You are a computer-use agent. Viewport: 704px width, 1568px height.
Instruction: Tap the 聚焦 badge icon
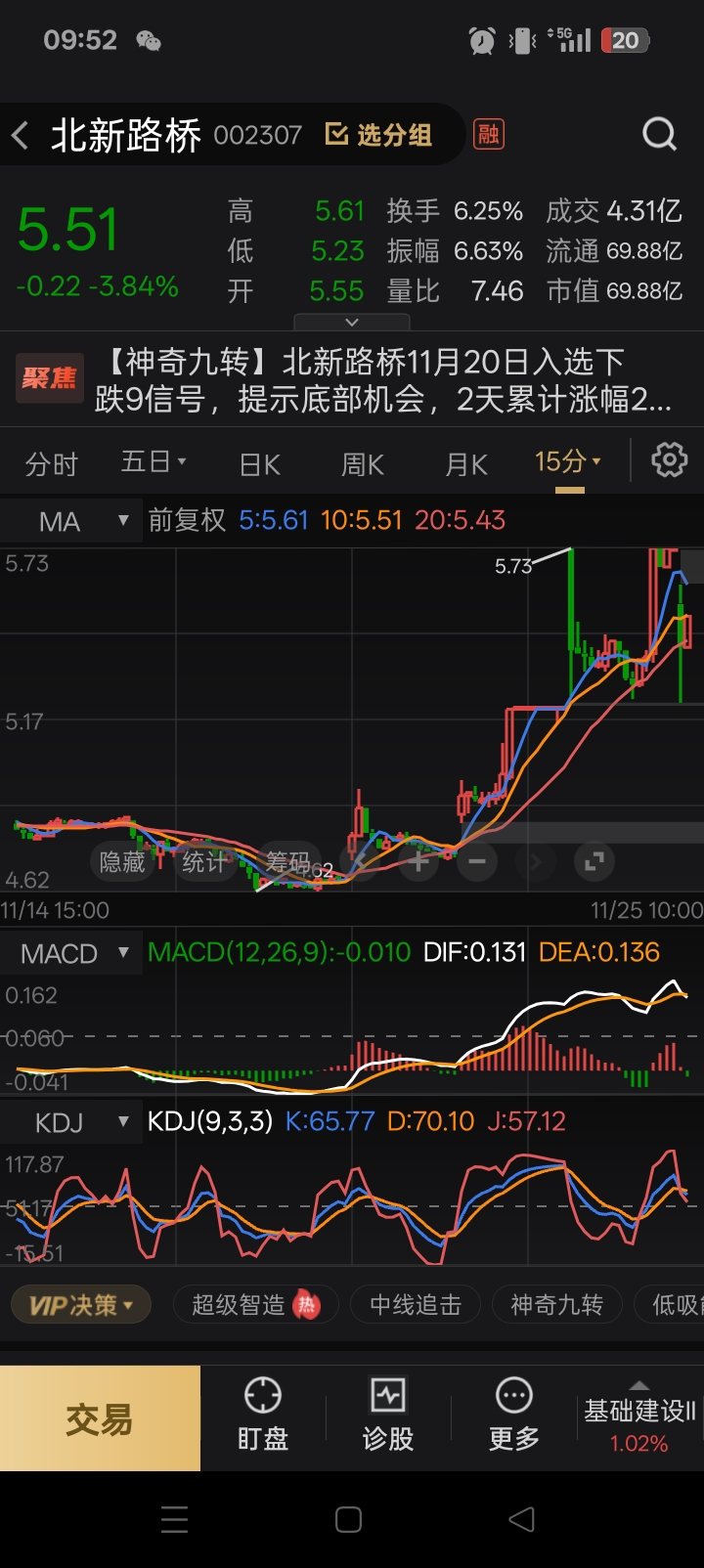point(50,378)
